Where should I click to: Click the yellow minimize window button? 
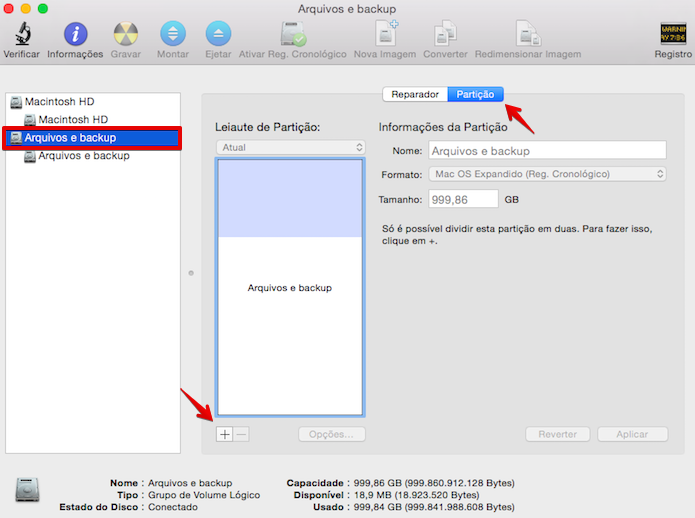point(26,8)
